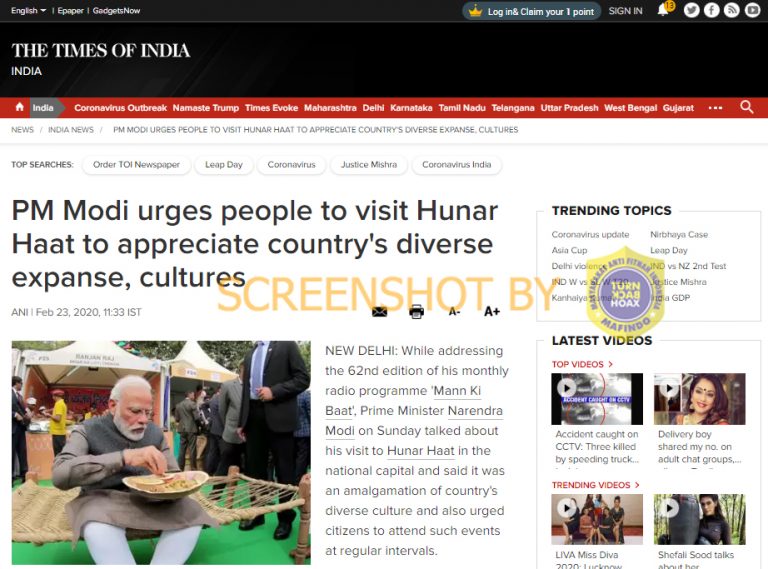Open the Modi eating article photo
The height and width of the screenshot is (569, 768).
[x=161, y=452]
